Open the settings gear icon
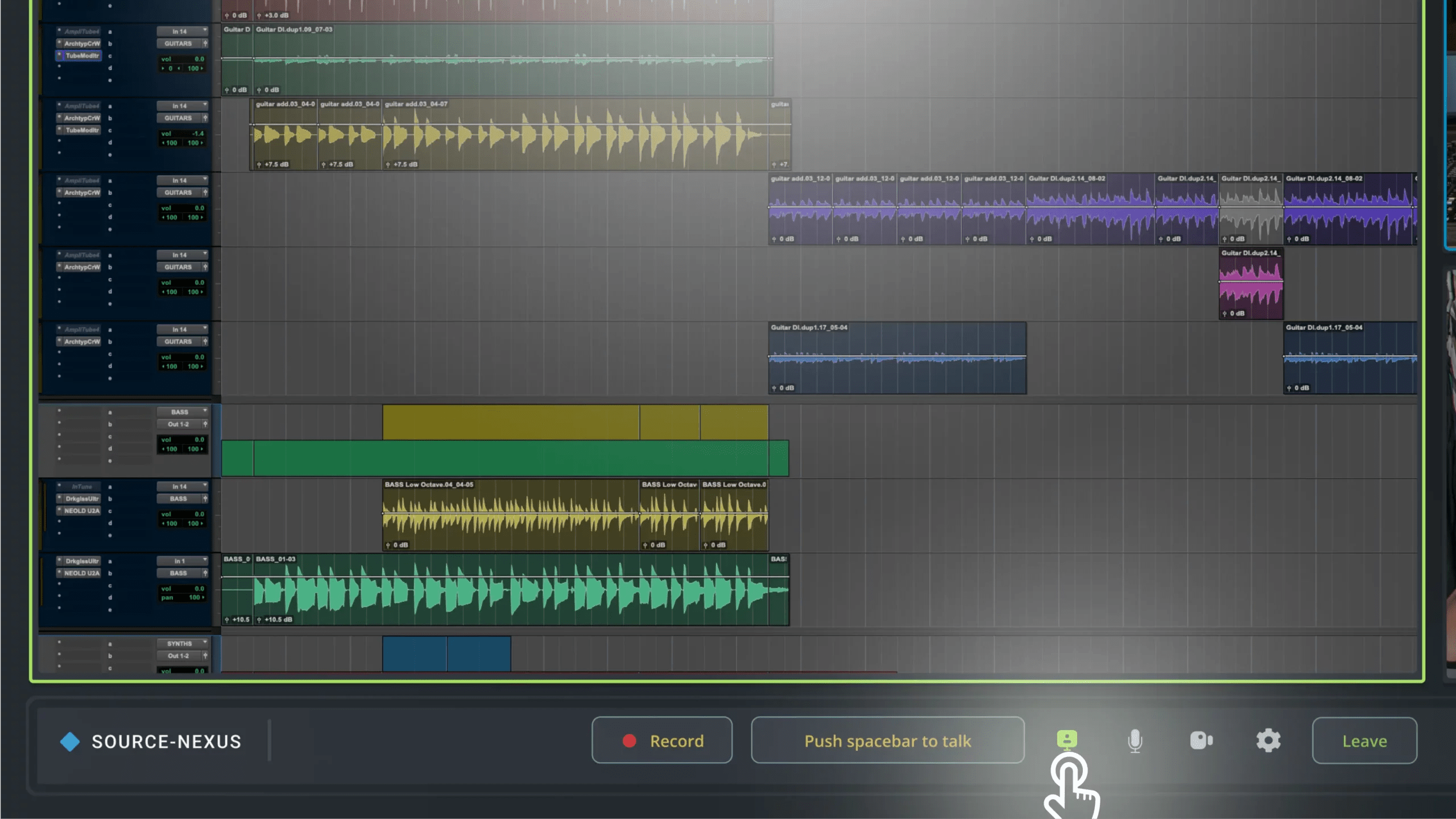Screen dimensions: 1456x819 click(1268, 741)
